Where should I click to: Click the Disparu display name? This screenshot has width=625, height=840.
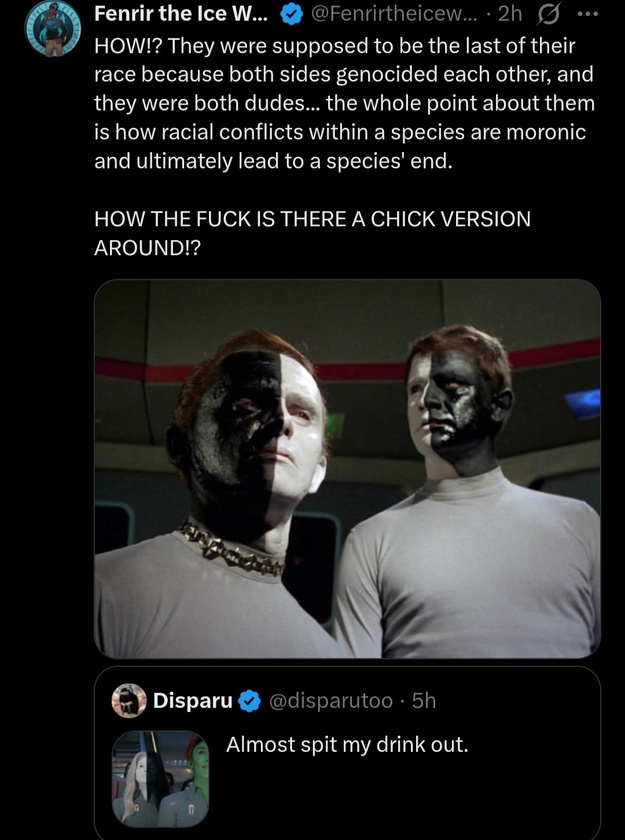192,701
